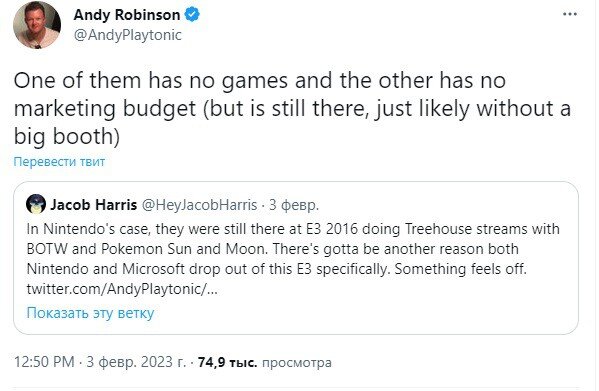
Task: Click the quoted tweet date '3 февр.'
Action: [x=294, y=205]
